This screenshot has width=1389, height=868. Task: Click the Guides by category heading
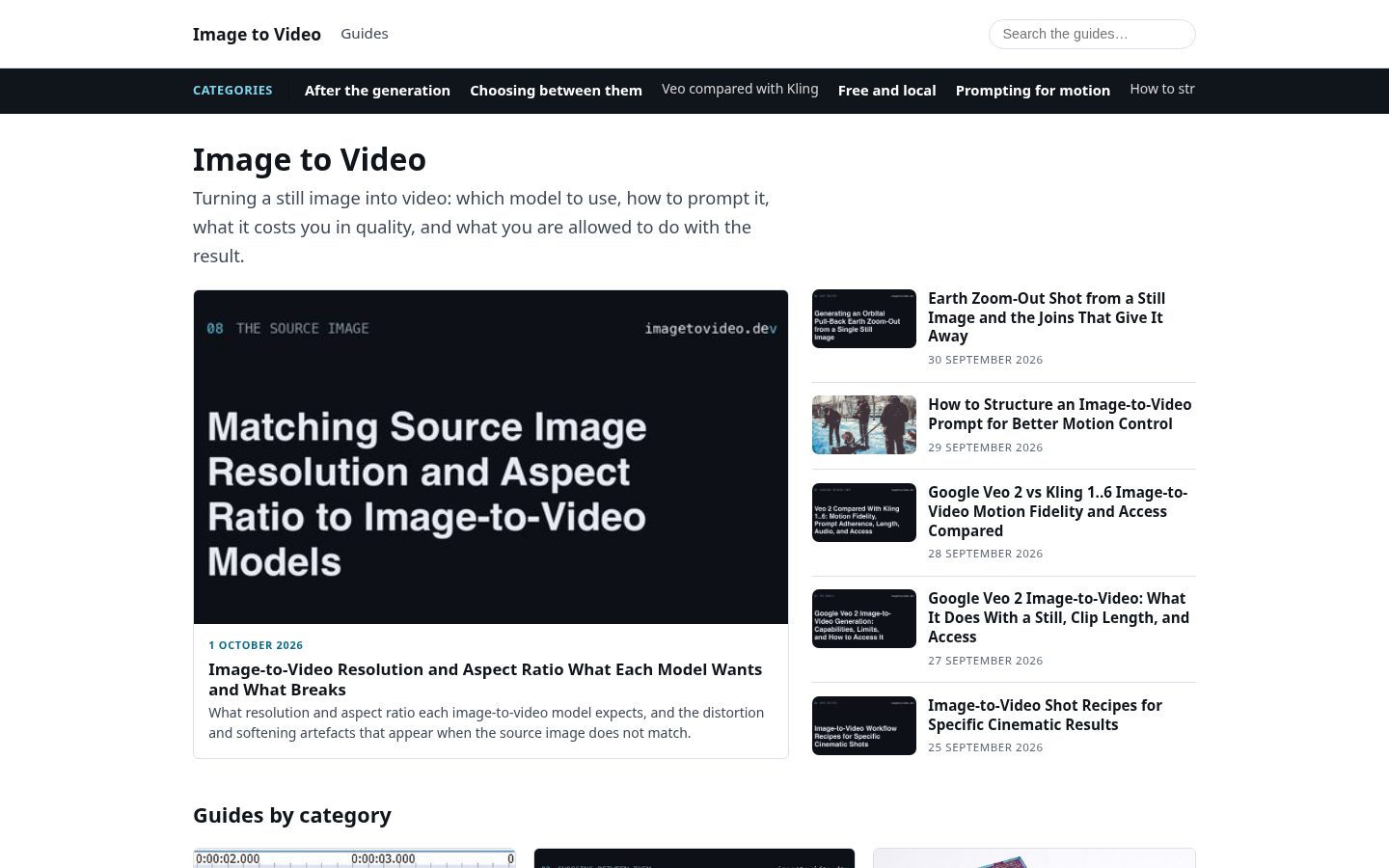[x=292, y=815]
